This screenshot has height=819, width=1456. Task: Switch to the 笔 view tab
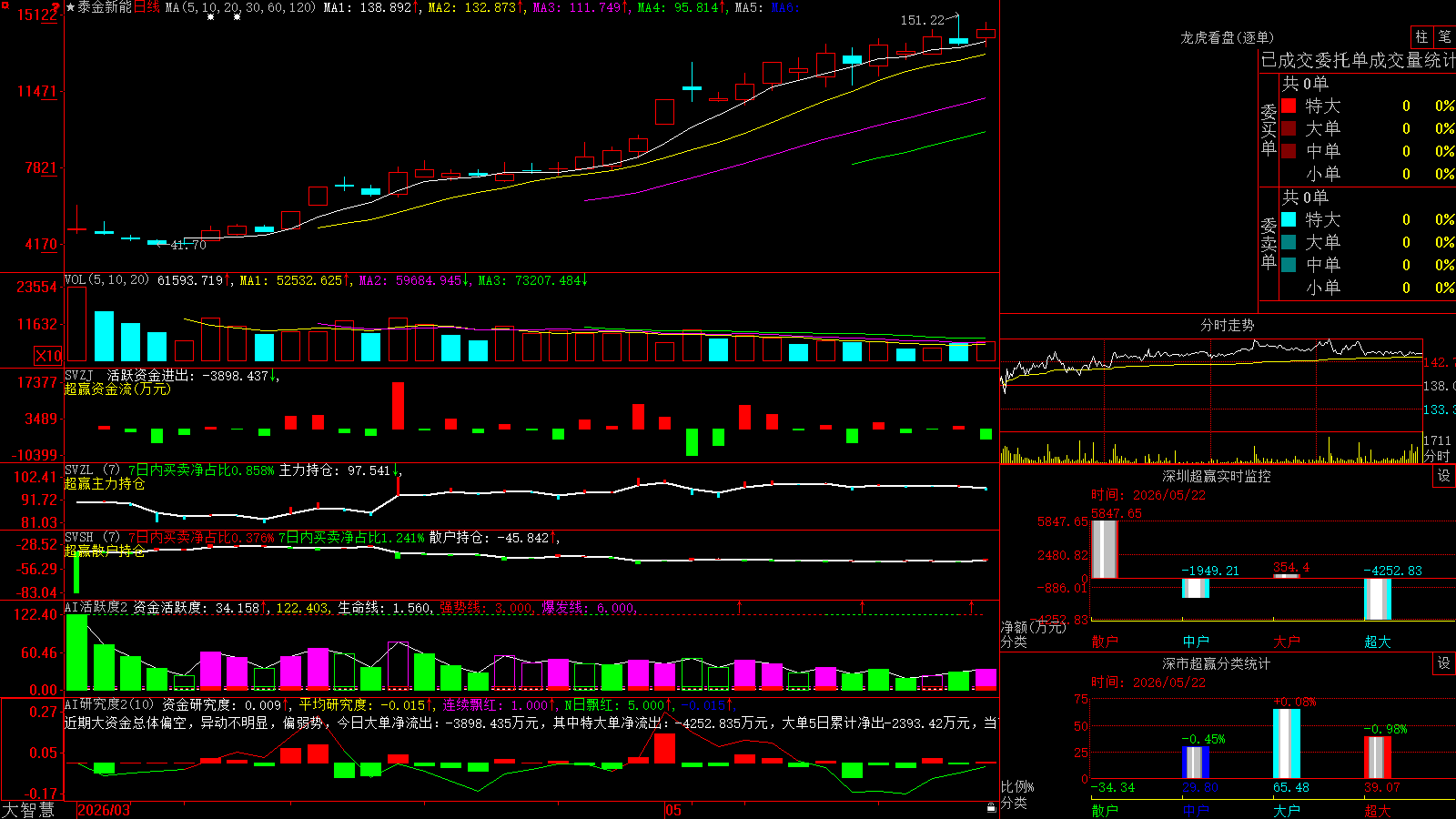coord(1445,37)
